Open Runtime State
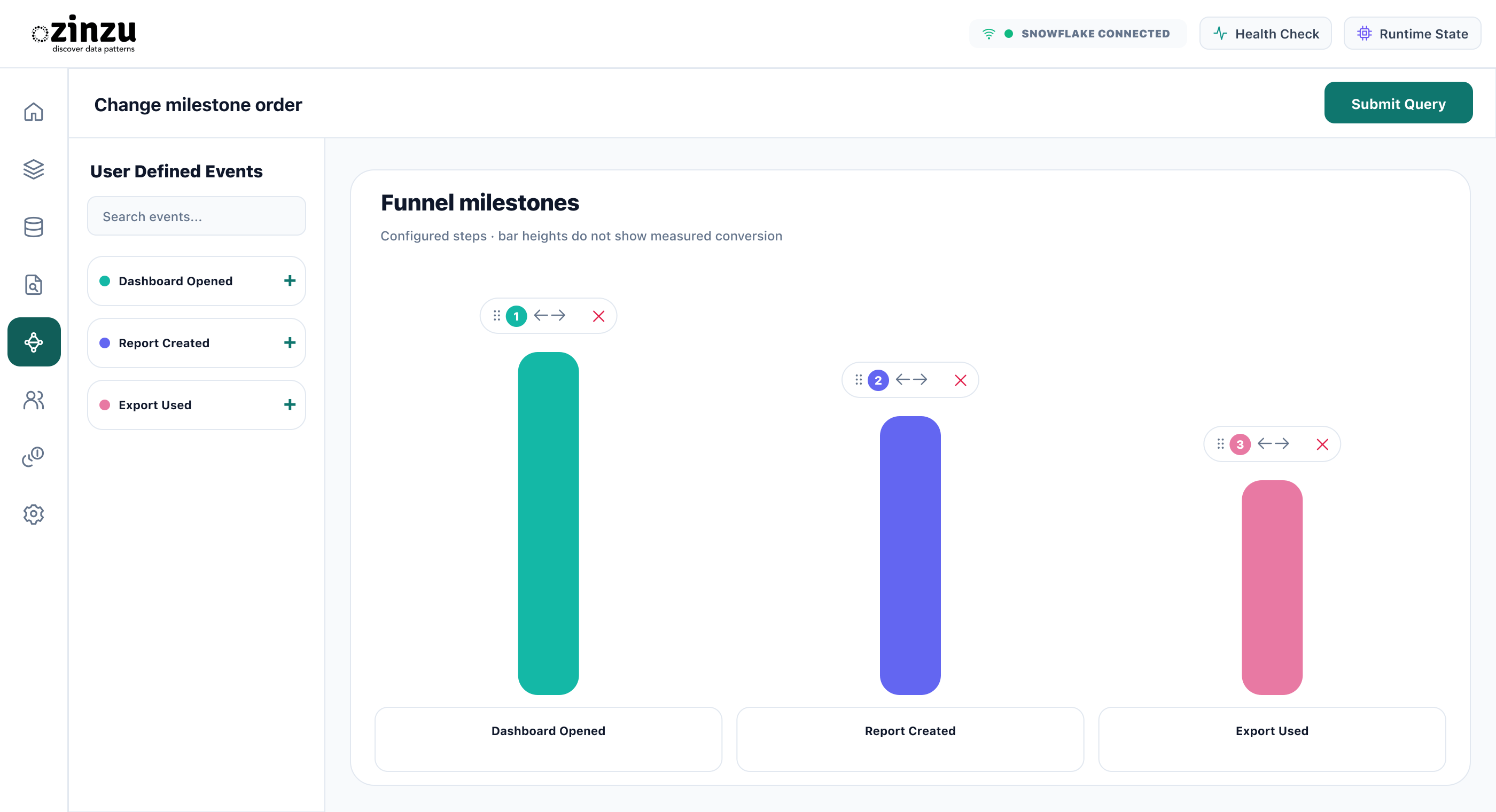The image size is (1496, 812). pos(1412,34)
